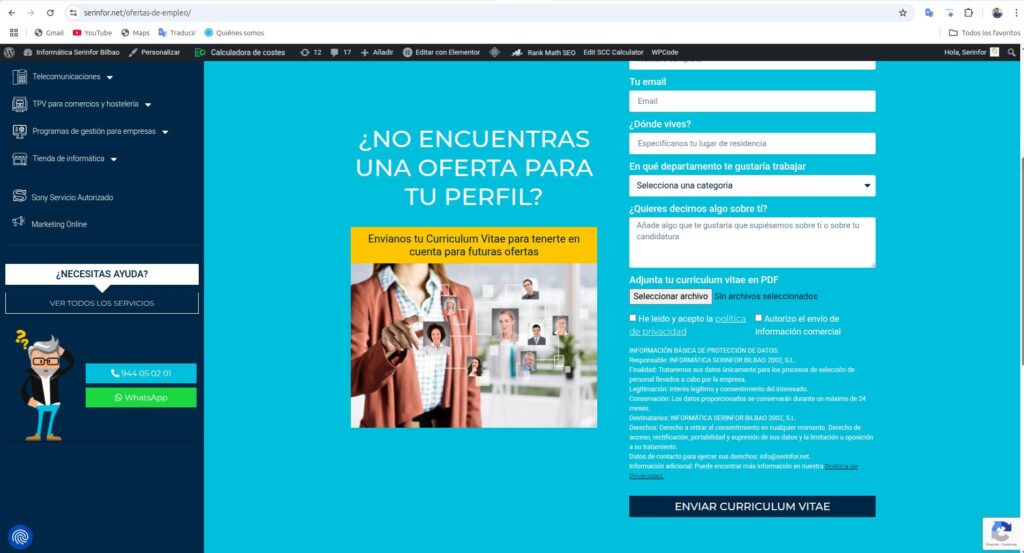
Task: Click the TPV terminal icon in sidebar
Action: click(20, 104)
